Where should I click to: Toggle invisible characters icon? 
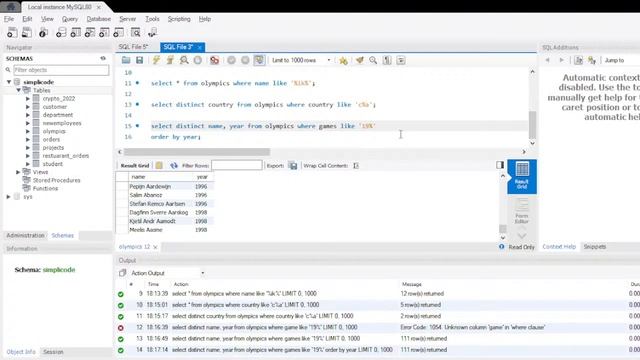click(387, 60)
